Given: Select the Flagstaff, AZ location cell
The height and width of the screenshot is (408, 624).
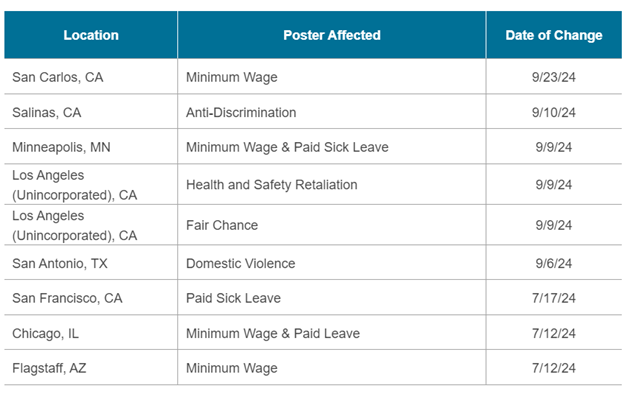Looking at the screenshot, I should point(49,369).
